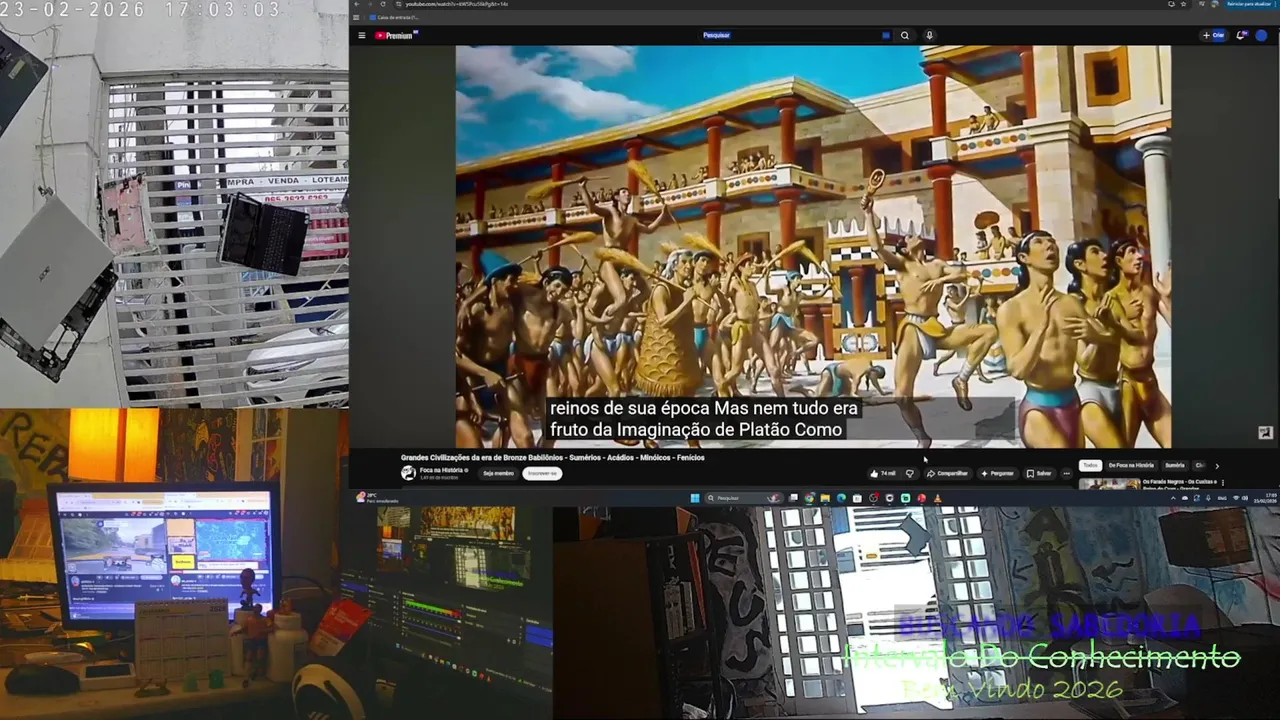
Task: Reload the page with browser refresh icon
Action: [383, 4]
